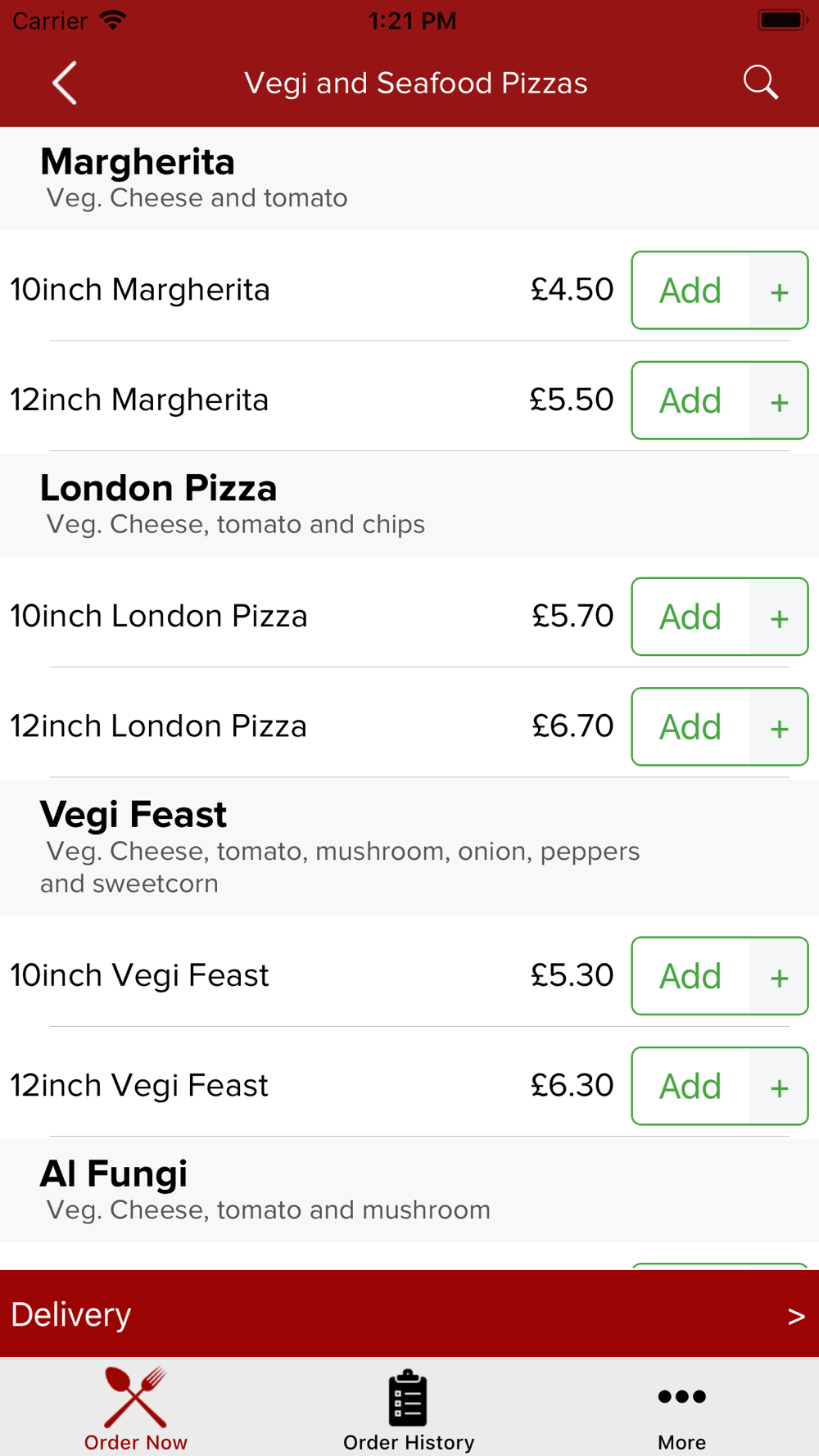Add 10inch Margherita to the order

(690, 291)
